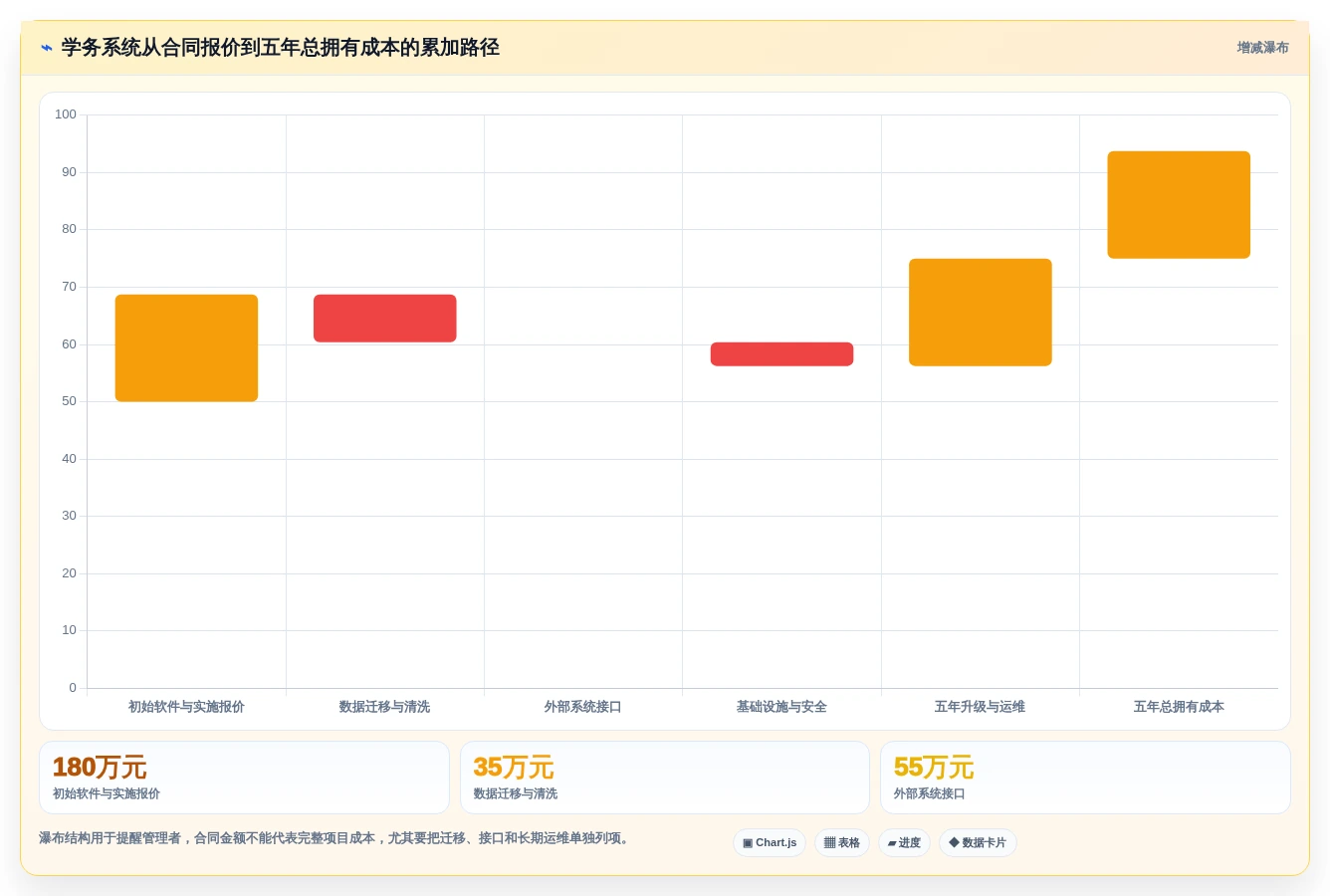The width and height of the screenshot is (1330, 896).
Task: Open the 55万元 data card
Action: click(x=1085, y=778)
